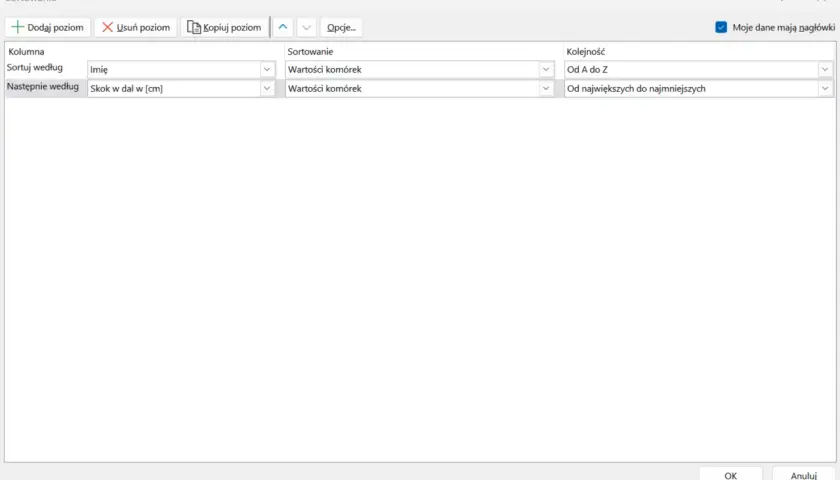Click the Usuń poziom button
The width and height of the screenshot is (840, 480).
coord(136,27)
